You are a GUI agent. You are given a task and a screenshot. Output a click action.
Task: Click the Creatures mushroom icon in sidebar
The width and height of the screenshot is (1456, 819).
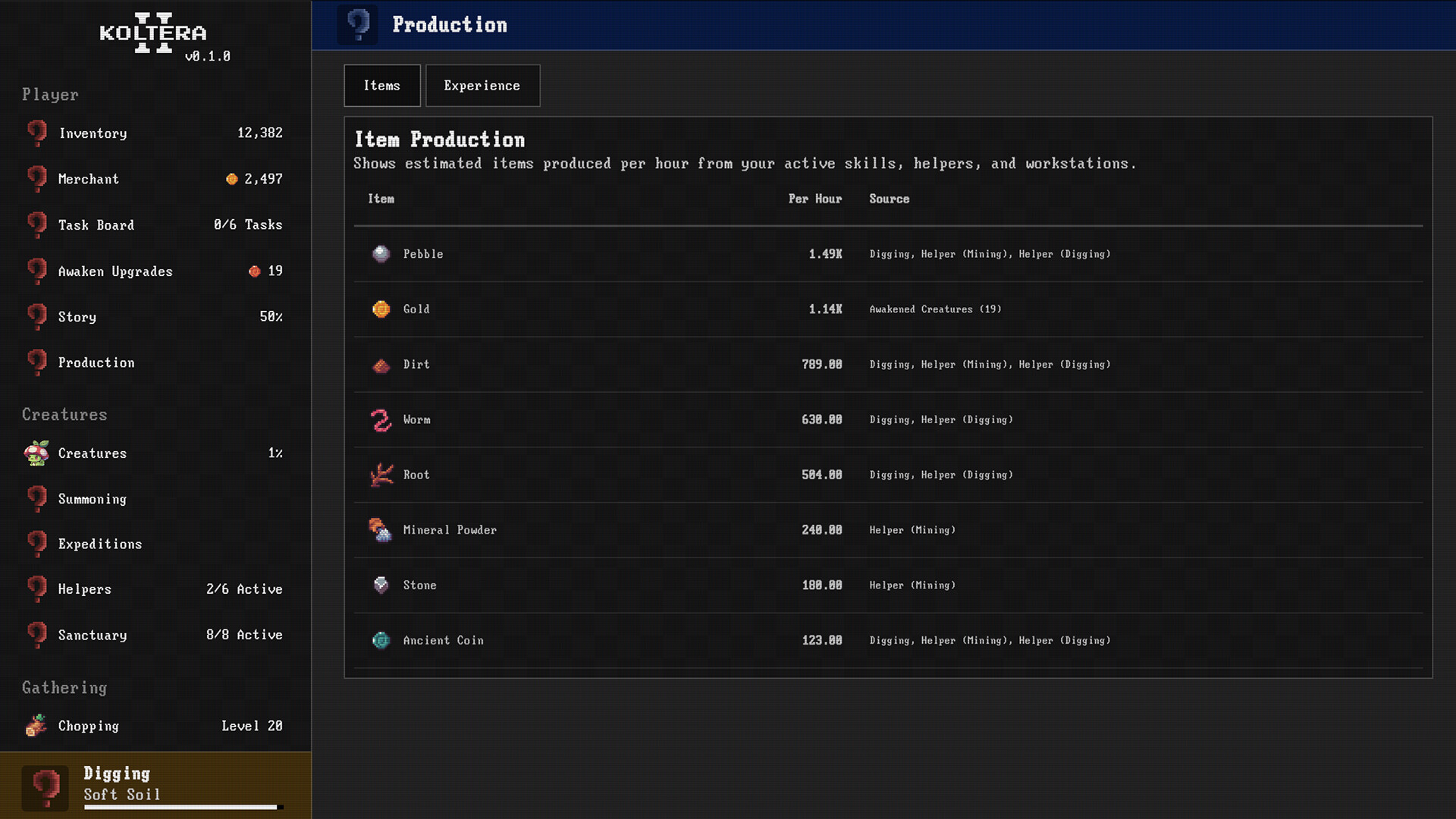click(36, 453)
